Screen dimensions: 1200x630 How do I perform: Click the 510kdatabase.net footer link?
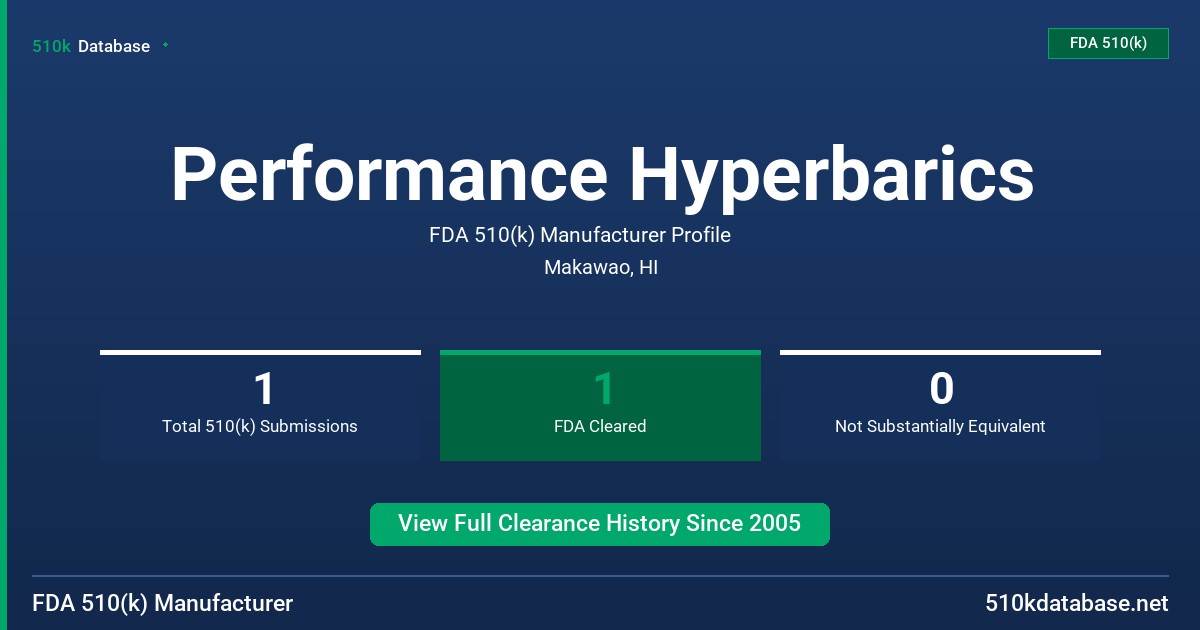[x=1076, y=604]
